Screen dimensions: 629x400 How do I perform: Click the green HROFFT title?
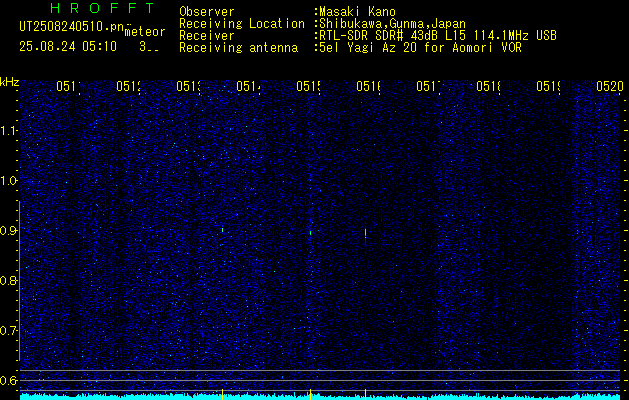(102, 8)
